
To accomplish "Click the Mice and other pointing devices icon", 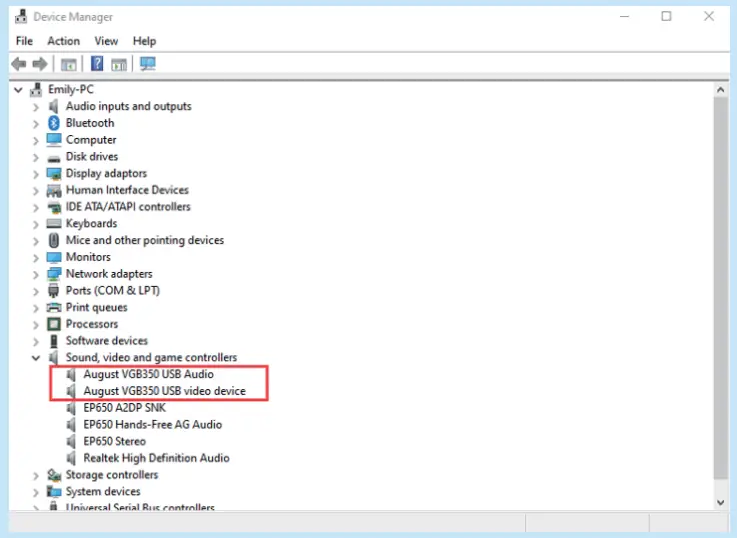I will 54,240.
